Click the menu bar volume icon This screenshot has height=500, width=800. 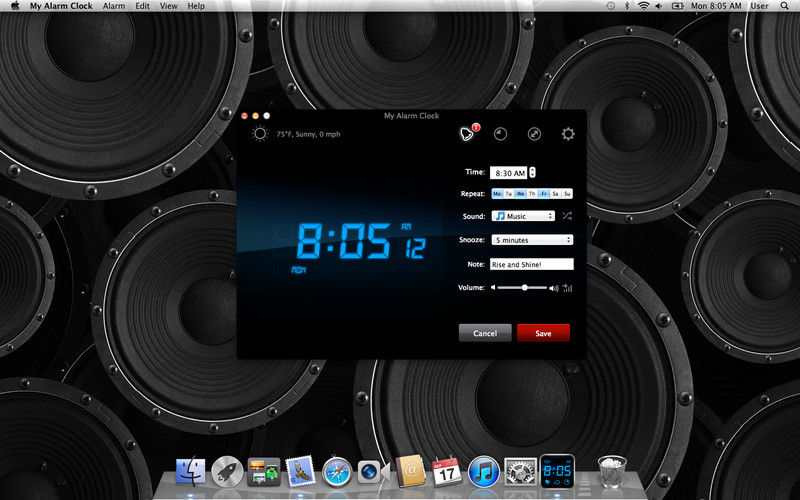coord(659,6)
